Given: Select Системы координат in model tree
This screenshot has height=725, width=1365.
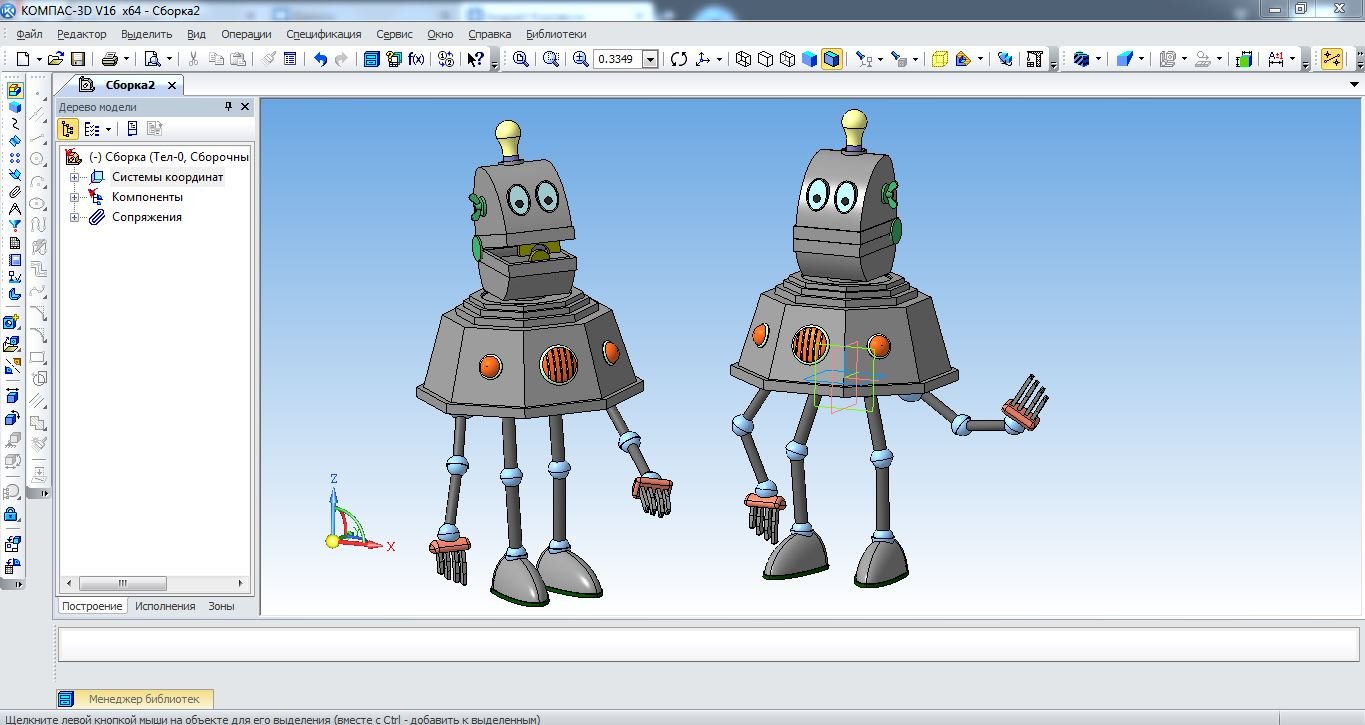Looking at the screenshot, I should click(167, 177).
